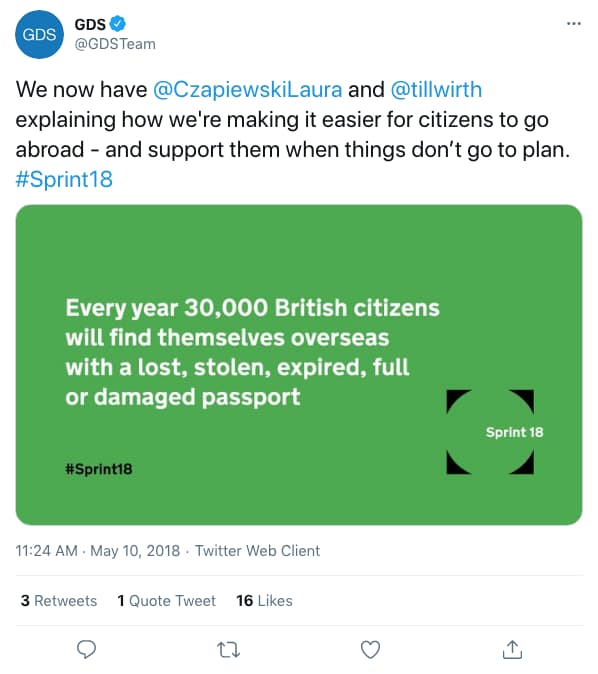Click the black #Sprint18 text in image
The height and width of the screenshot is (674, 598).
[x=99, y=469]
